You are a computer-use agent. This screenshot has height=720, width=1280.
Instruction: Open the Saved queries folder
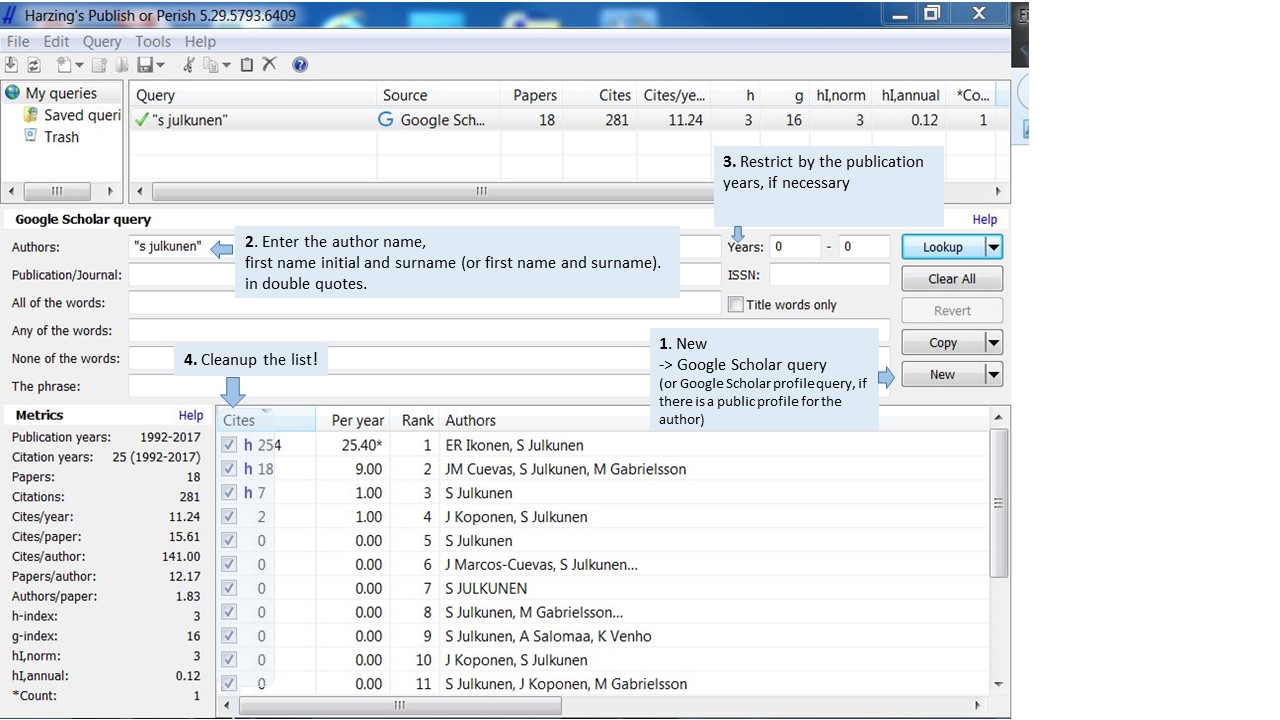click(72, 115)
